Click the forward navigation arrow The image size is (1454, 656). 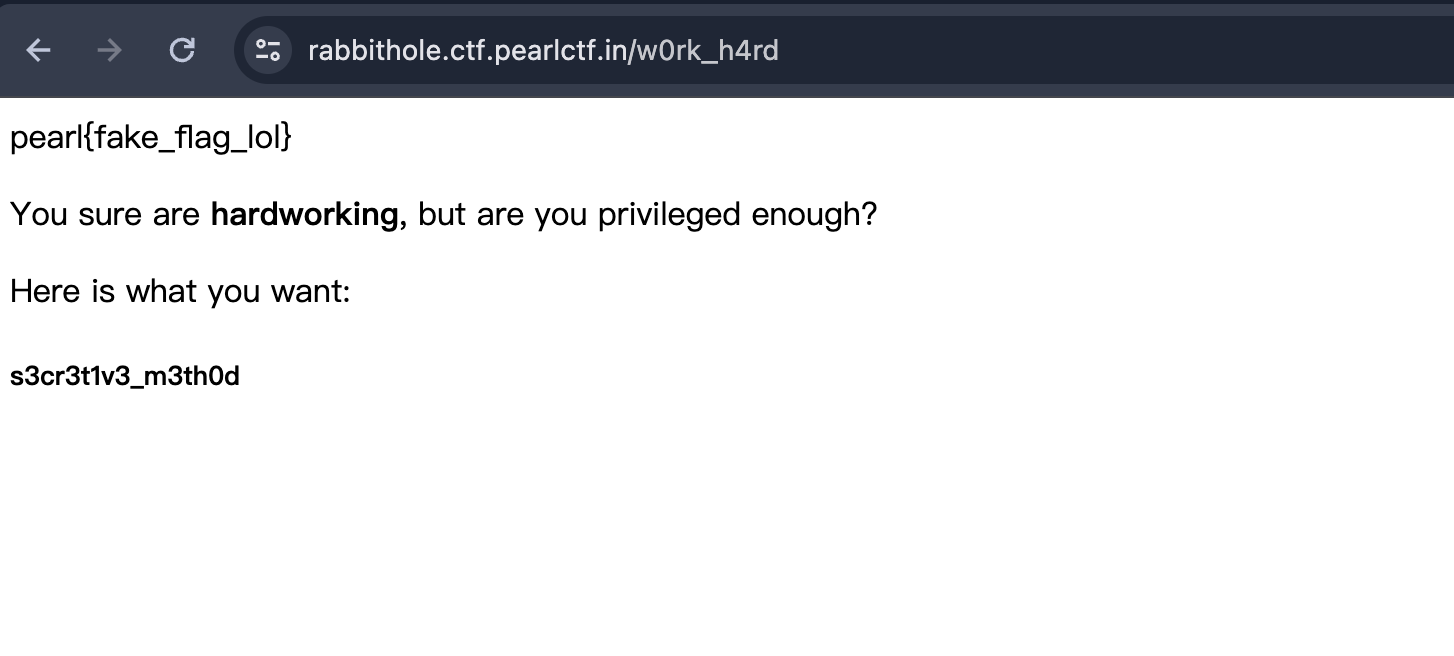coord(109,50)
